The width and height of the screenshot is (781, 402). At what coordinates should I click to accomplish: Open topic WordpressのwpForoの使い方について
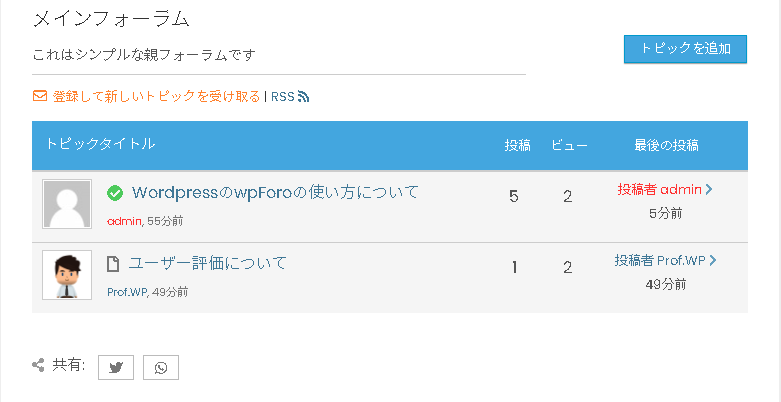click(275, 192)
